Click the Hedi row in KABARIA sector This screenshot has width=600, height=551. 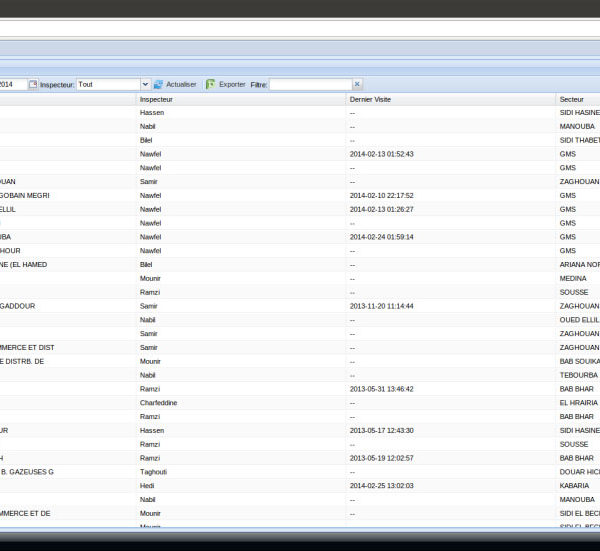[148, 485]
